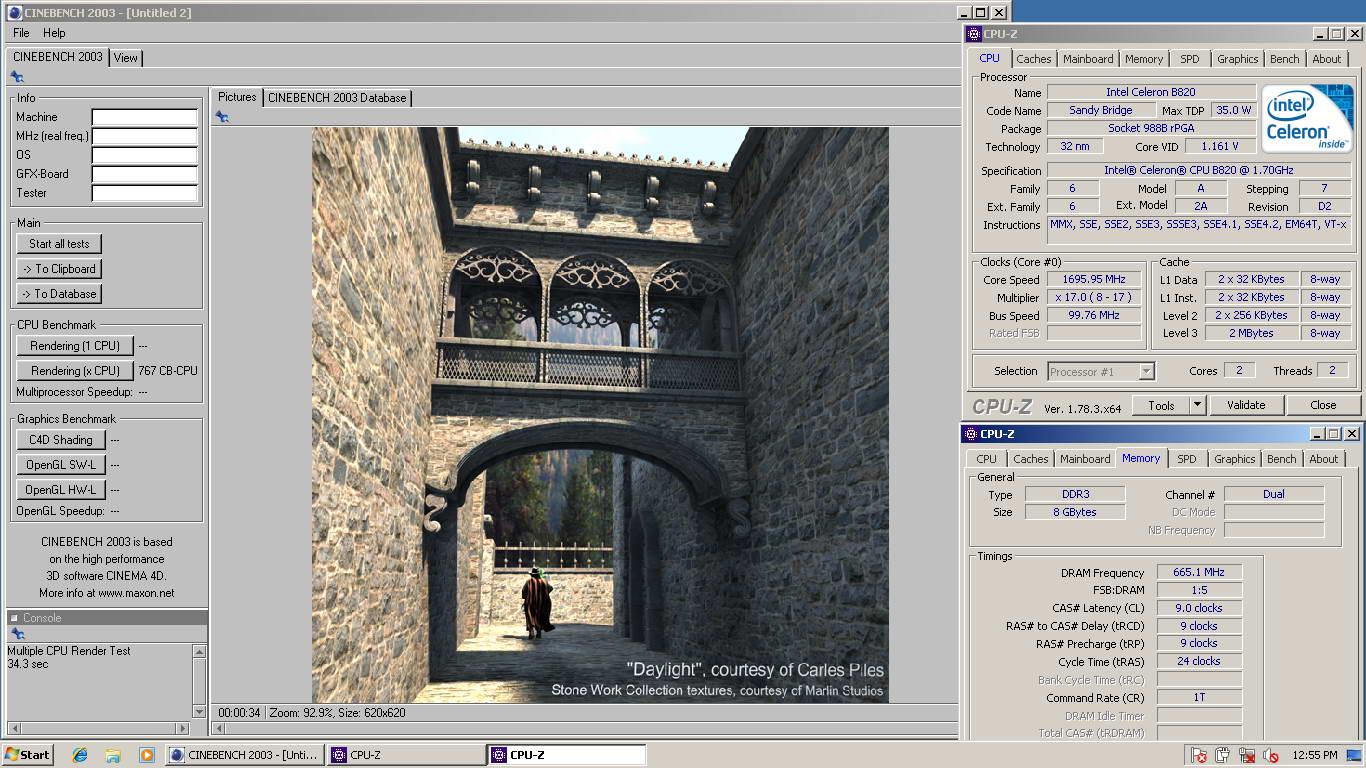Launch media player icon in quick launch
This screenshot has height=768, width=1366.
pos(146,755)
